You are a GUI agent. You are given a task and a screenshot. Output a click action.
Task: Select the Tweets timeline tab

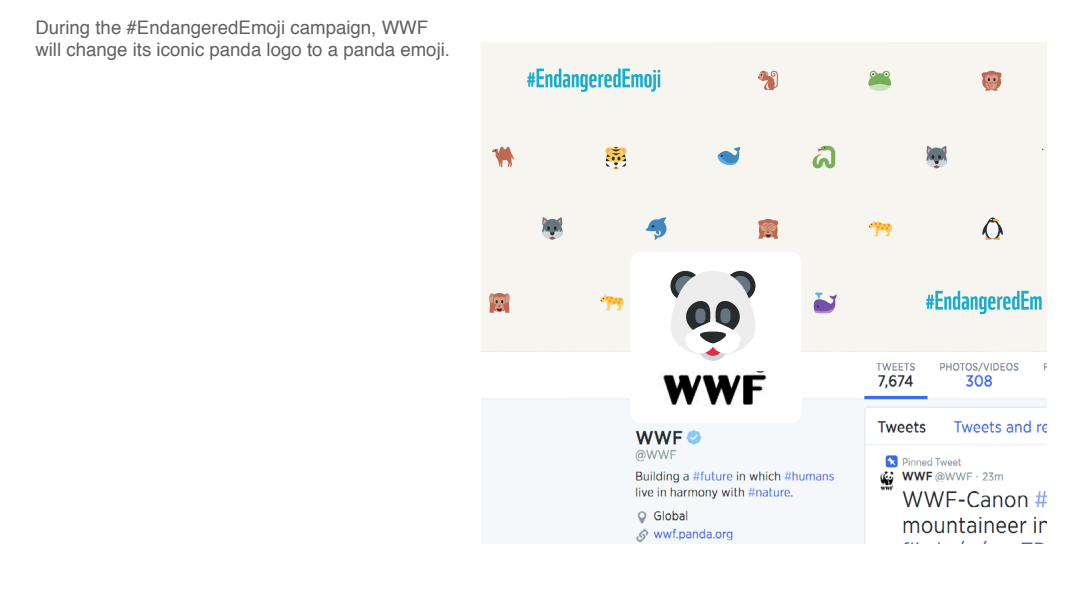901,427
